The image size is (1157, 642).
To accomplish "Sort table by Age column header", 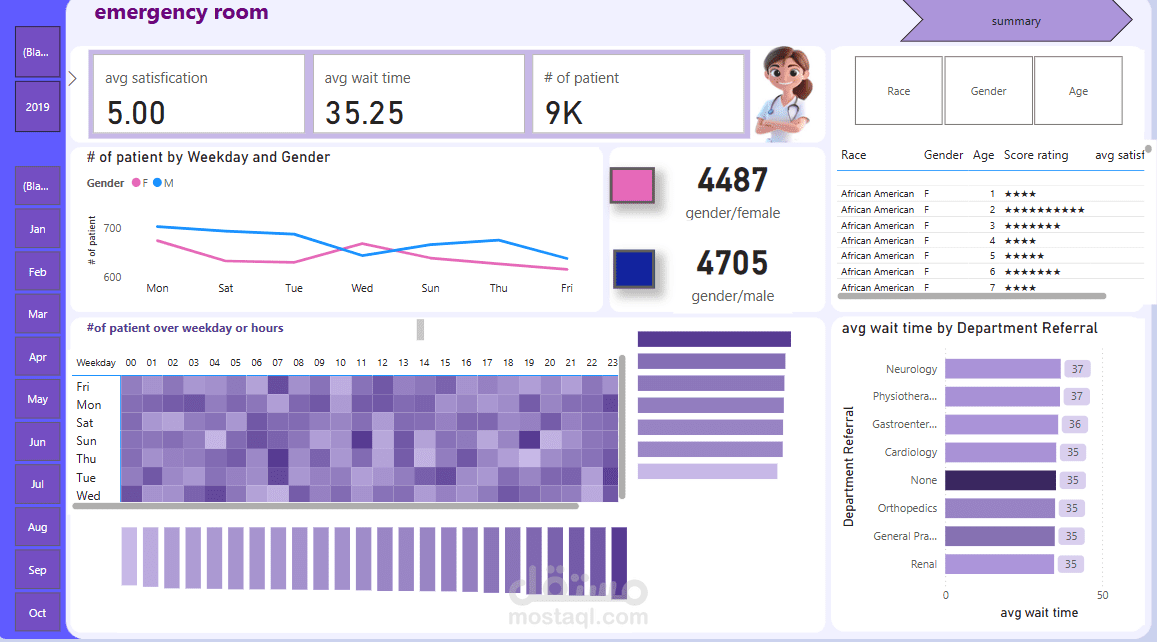I will click(983, 155).
